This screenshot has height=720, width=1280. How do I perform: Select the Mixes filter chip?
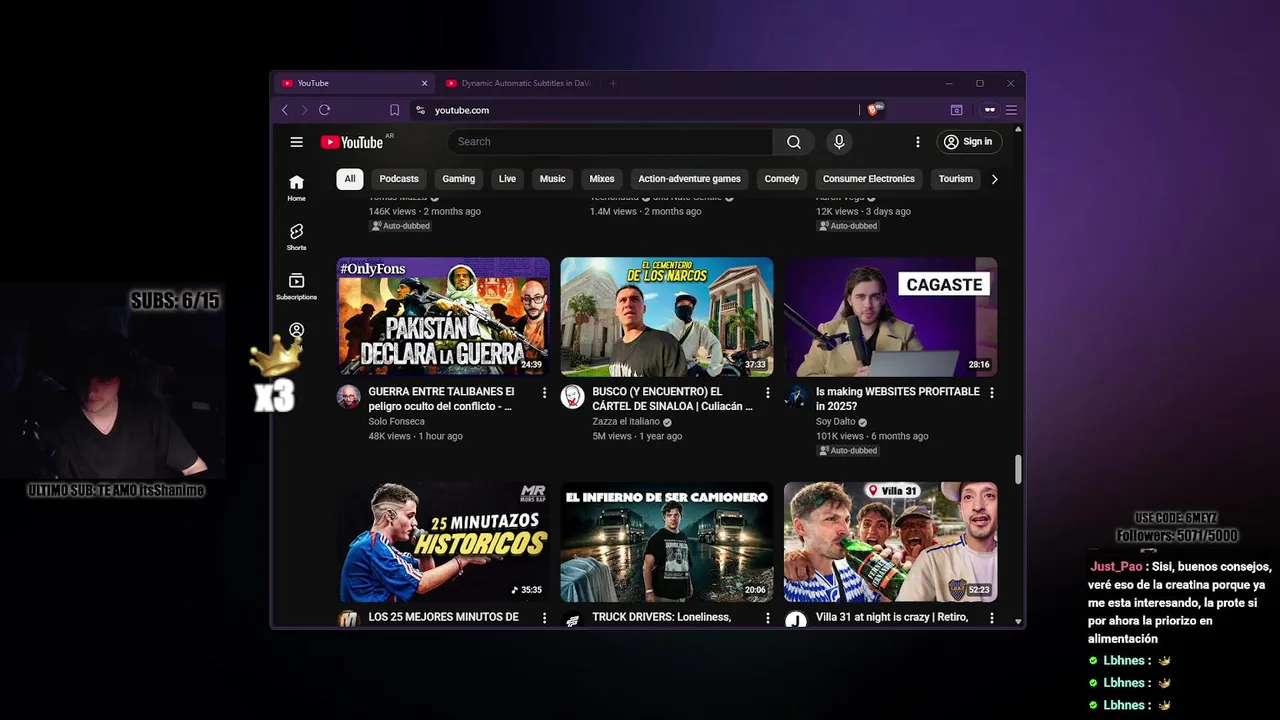point(602,179)
